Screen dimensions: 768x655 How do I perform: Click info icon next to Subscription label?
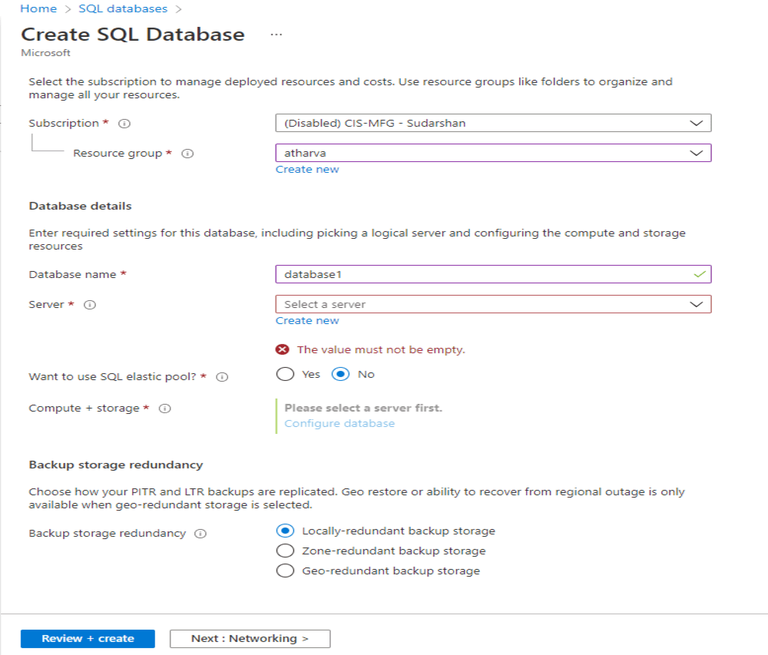click(x=124, y=124)
